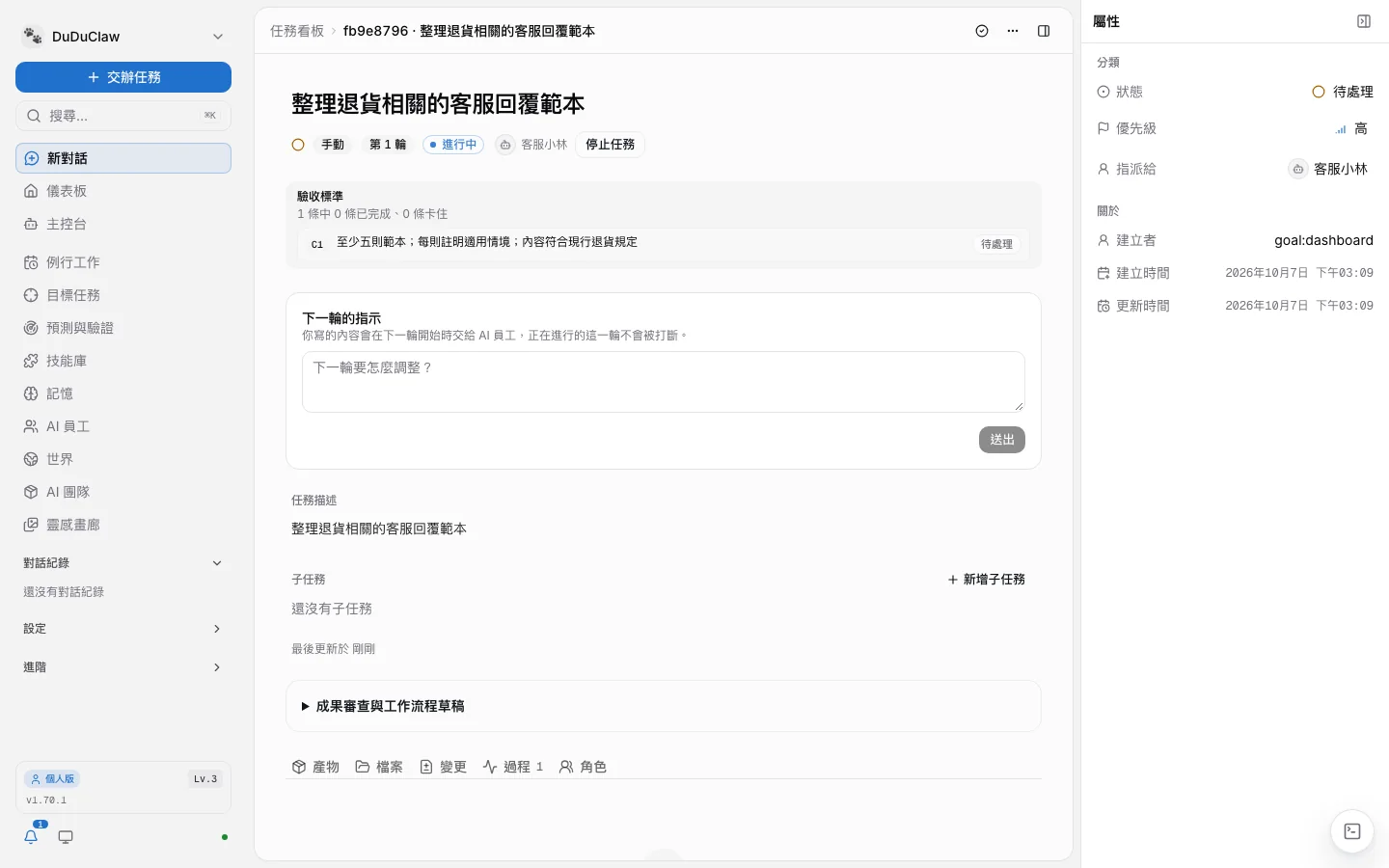Change the 狀態 value 待處理

1343,92
